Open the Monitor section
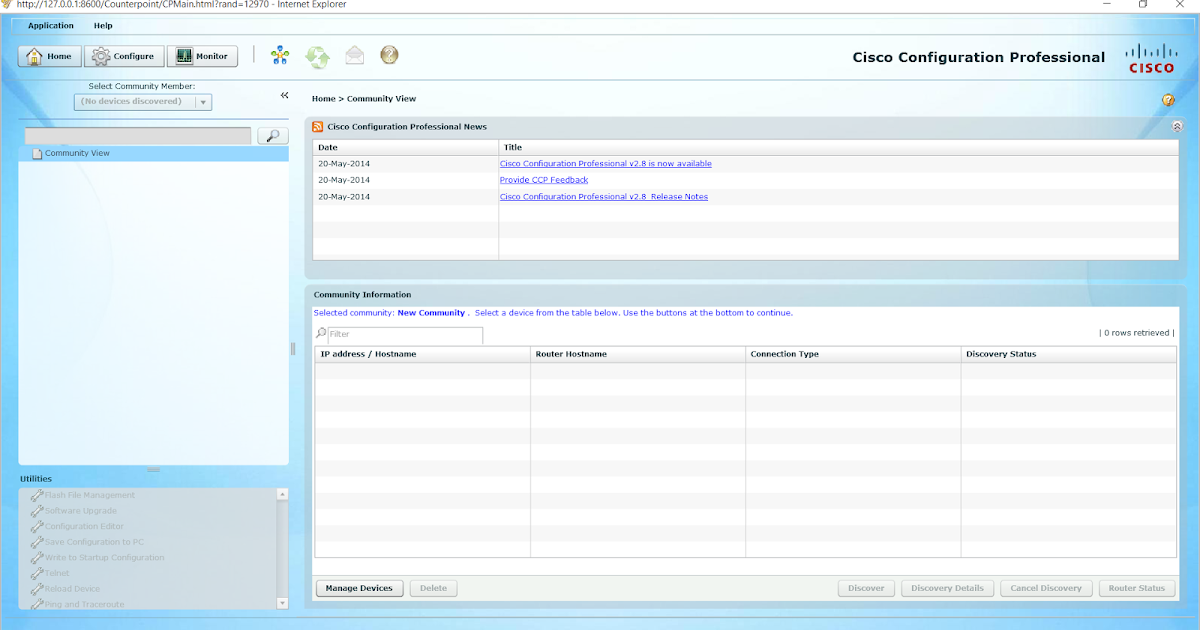 coord(203,56)
